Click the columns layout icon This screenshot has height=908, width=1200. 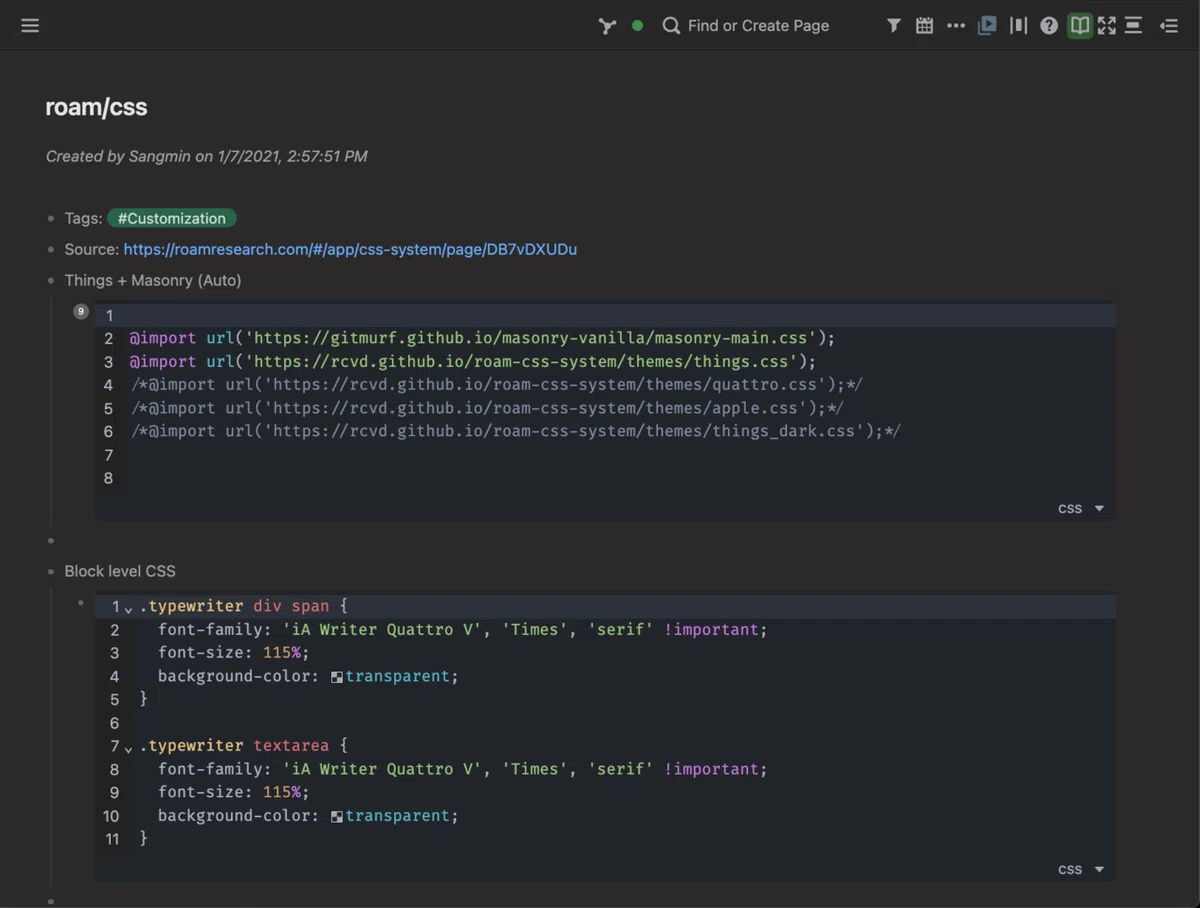(x=1018, y=26)
